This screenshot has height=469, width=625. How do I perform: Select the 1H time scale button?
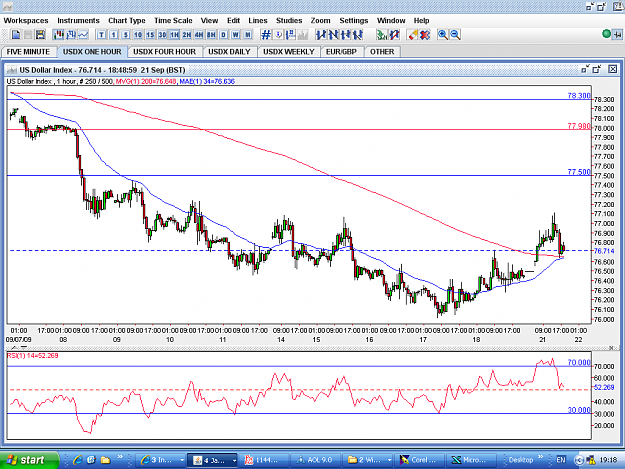coord(175,35)
